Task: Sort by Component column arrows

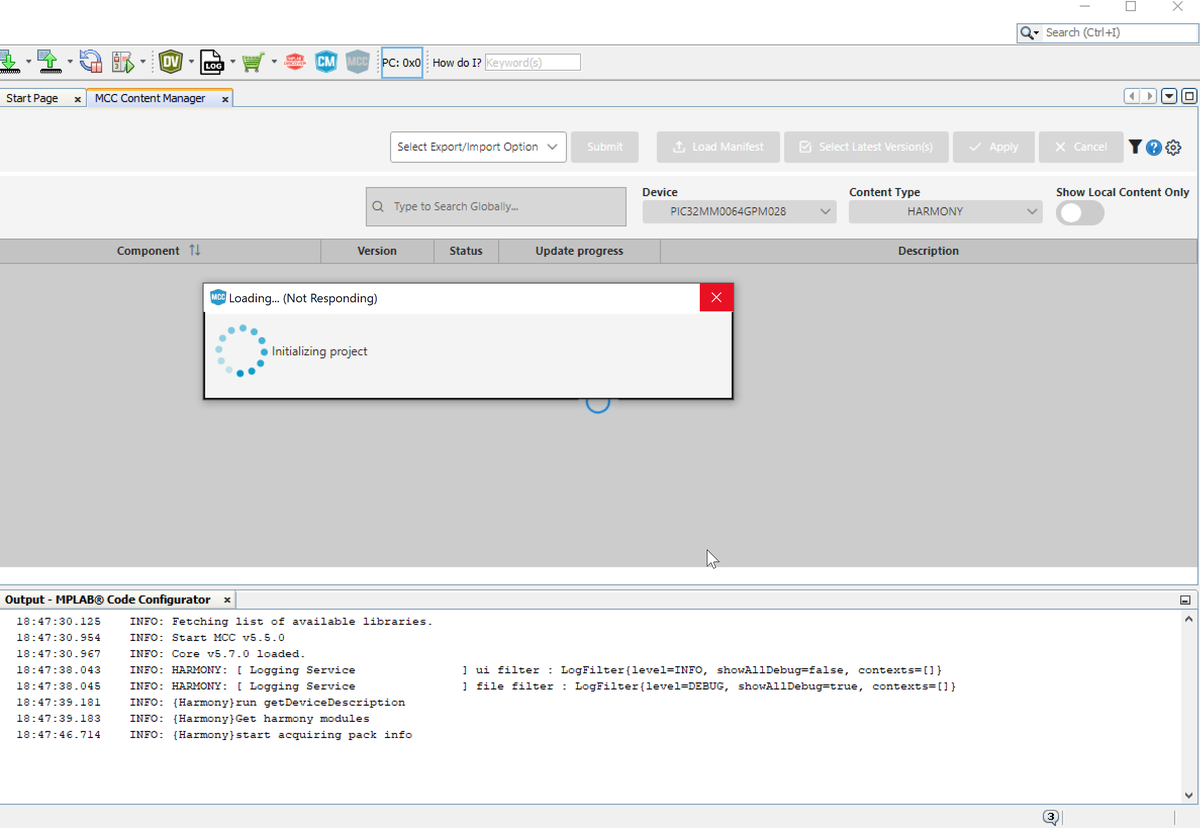Action: point(195,250)
